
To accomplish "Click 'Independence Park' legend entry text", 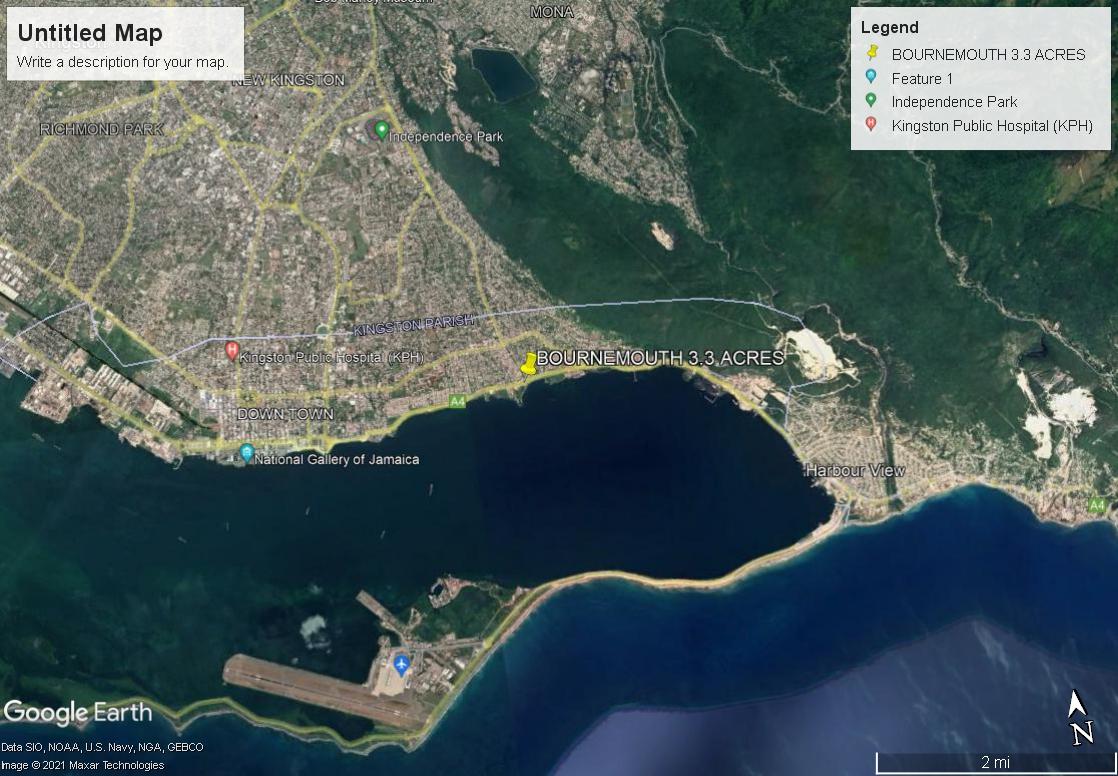I will click(954, 101).
